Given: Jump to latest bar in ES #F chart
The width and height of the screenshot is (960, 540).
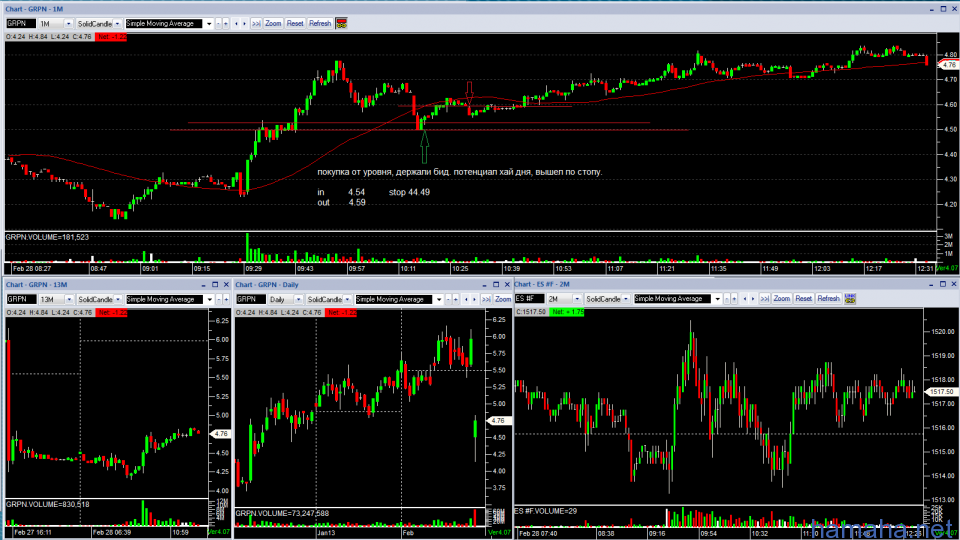Looking at the screenshot, I should click(x=763, y=299).
